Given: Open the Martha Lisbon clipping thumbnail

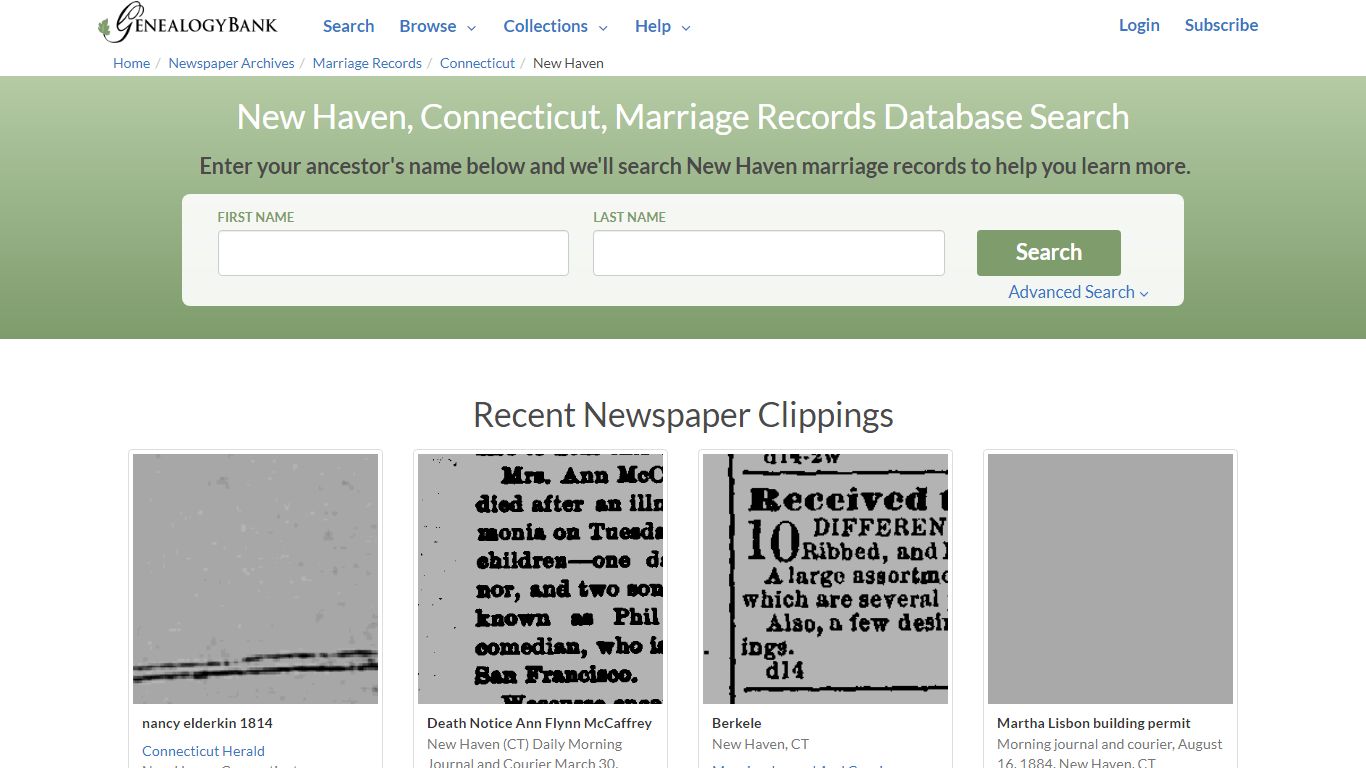Looking at the screenshot, I should (x=1110, y=579).
